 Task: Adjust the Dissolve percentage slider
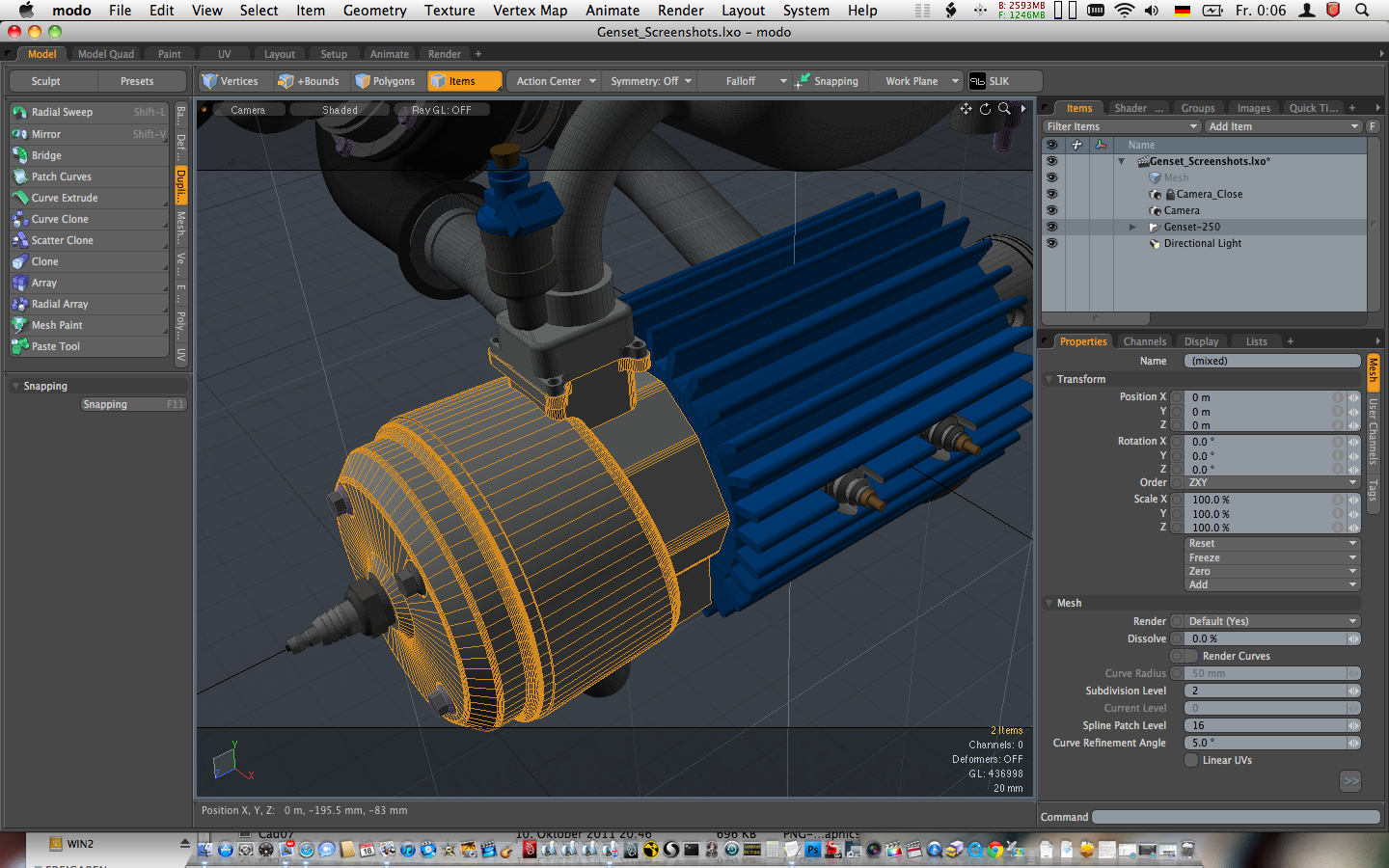[1266, 638]
